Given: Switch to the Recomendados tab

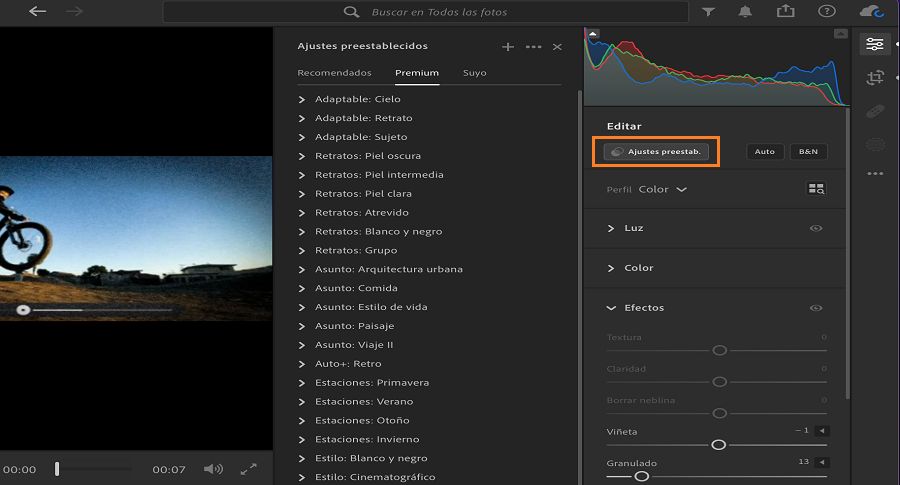Looking at the screenshot, I should pos(334,73).
